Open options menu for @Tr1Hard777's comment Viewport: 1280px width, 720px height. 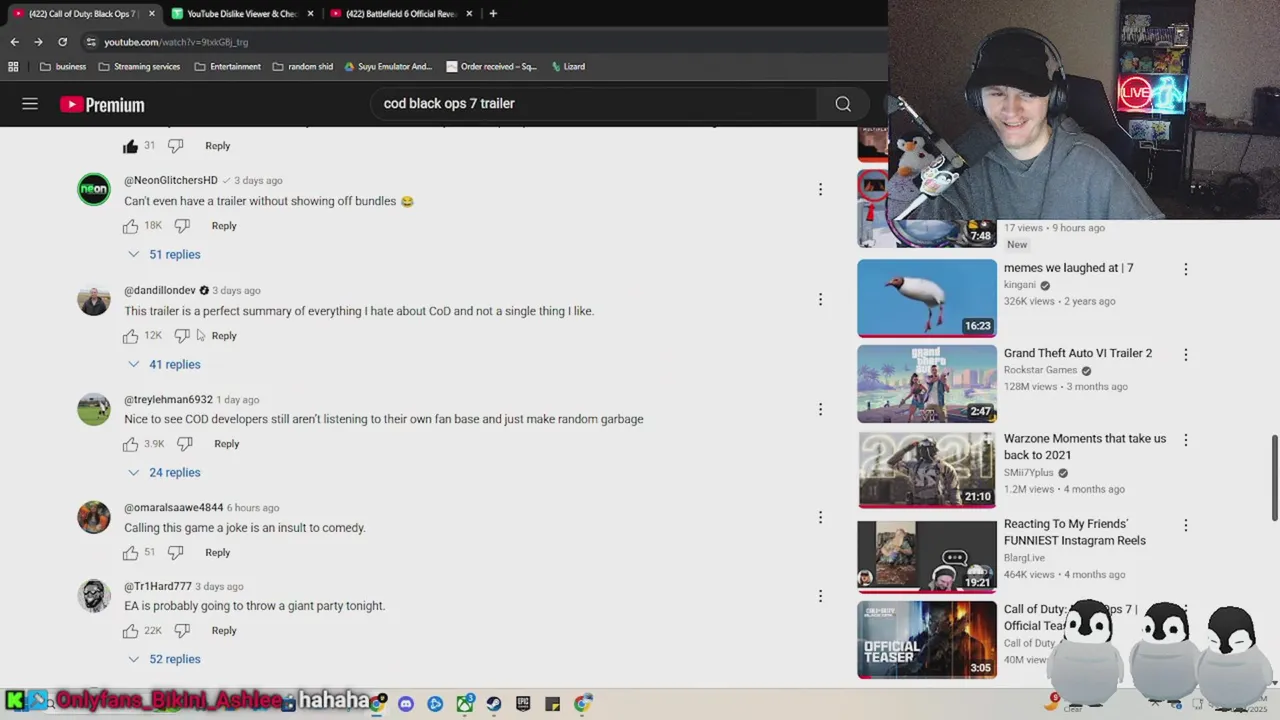pyautogui.click(x=820, y=596)
